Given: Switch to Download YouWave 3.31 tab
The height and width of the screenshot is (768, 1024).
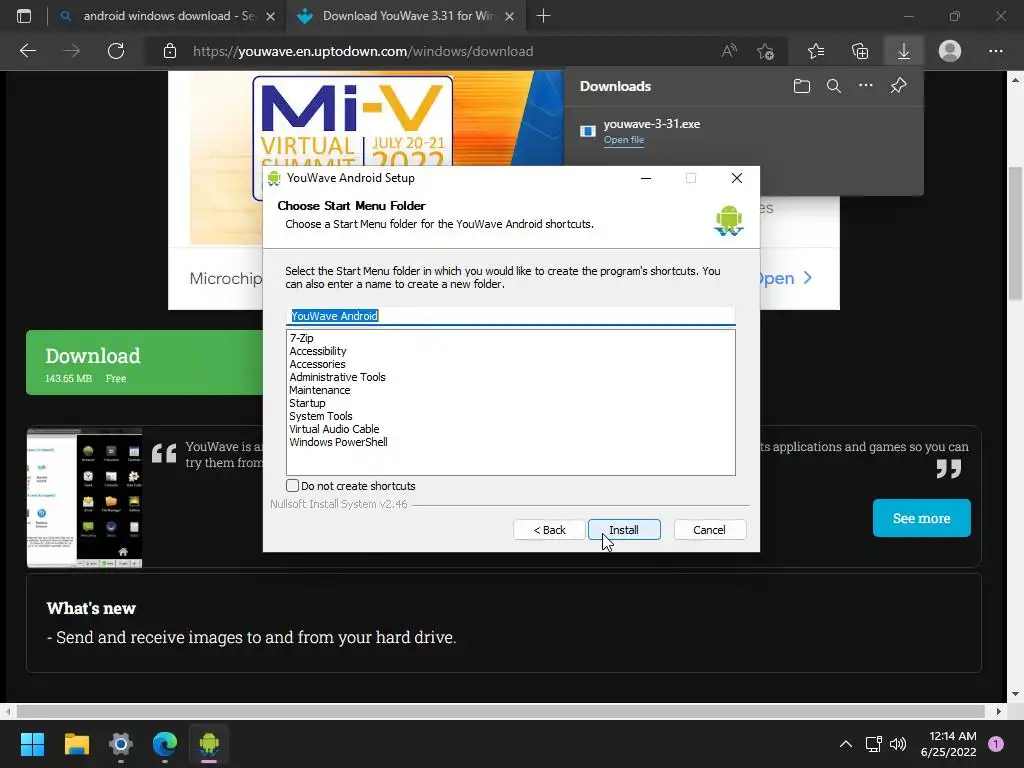Looking at the screenshot, I should 406,16.
